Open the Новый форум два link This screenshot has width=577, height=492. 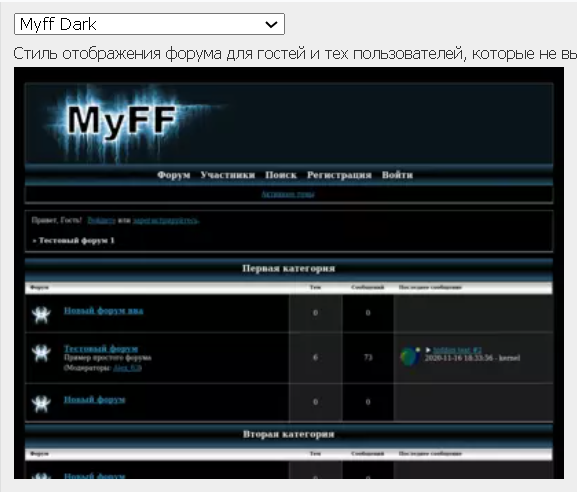103,311
